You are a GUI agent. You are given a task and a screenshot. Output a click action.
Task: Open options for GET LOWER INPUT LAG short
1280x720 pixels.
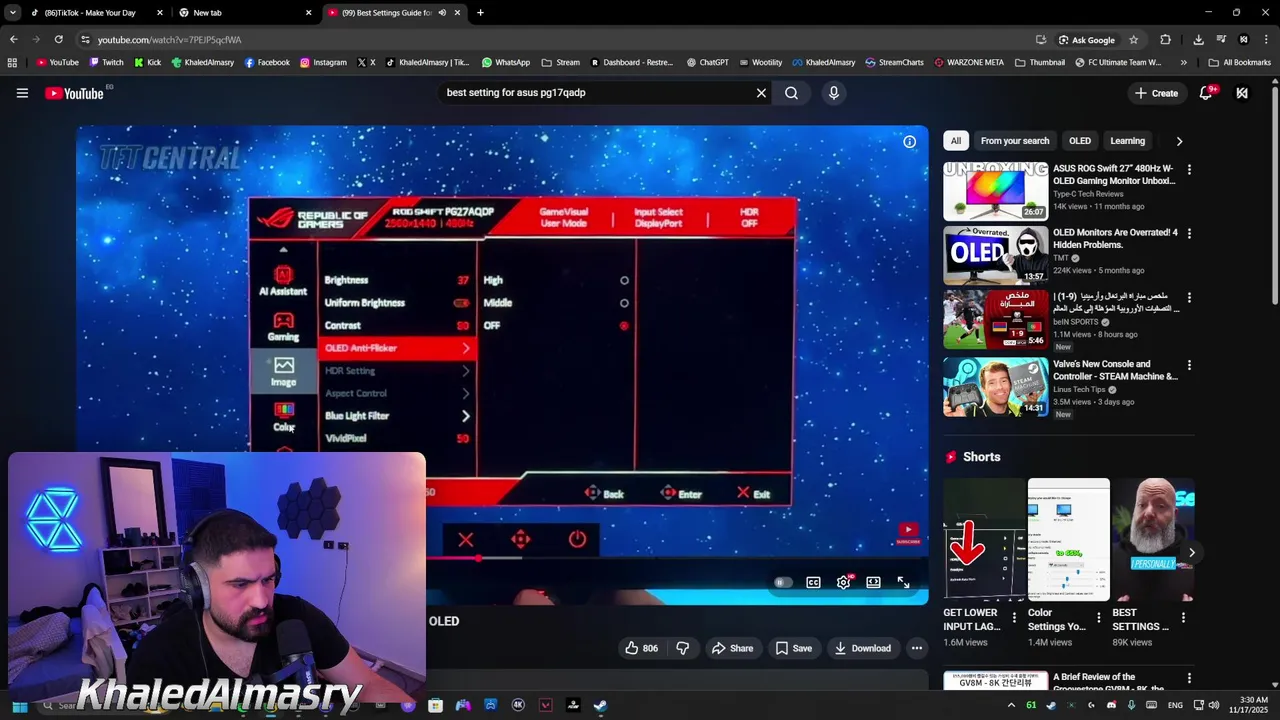tap(1014, 618)
